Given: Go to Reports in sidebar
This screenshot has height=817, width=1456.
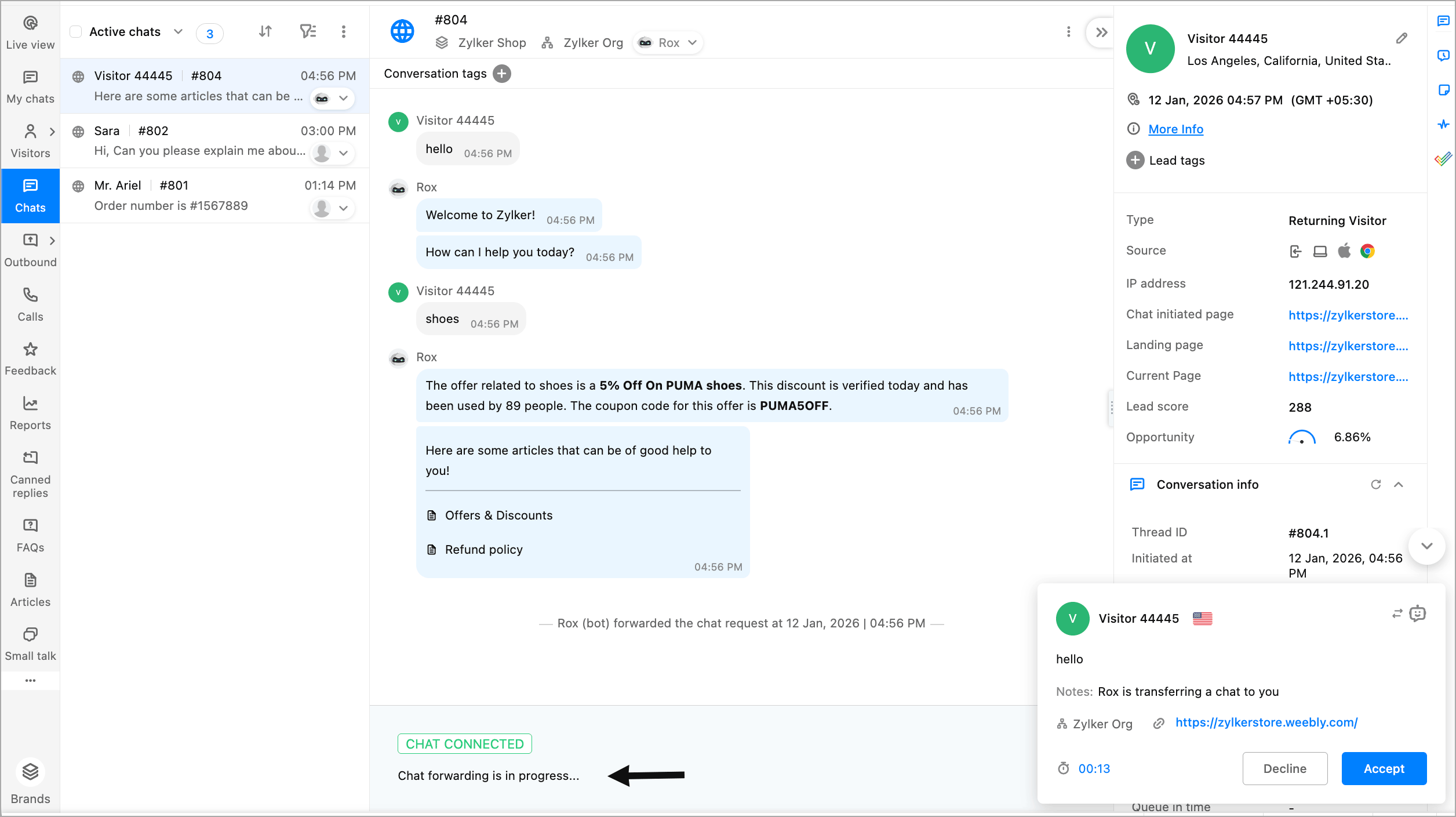Looking at the screenshot, I should point(30,412).
